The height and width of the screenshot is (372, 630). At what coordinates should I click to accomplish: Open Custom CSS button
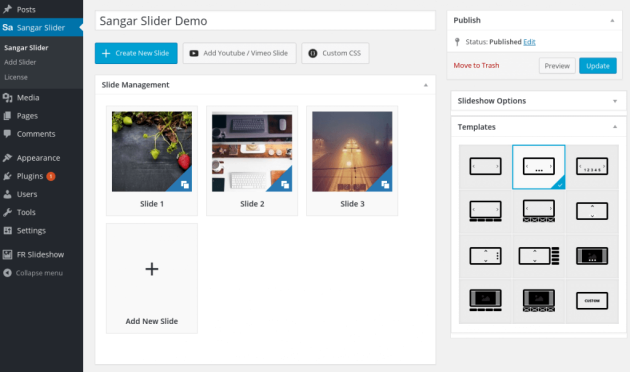pos(335,53)
